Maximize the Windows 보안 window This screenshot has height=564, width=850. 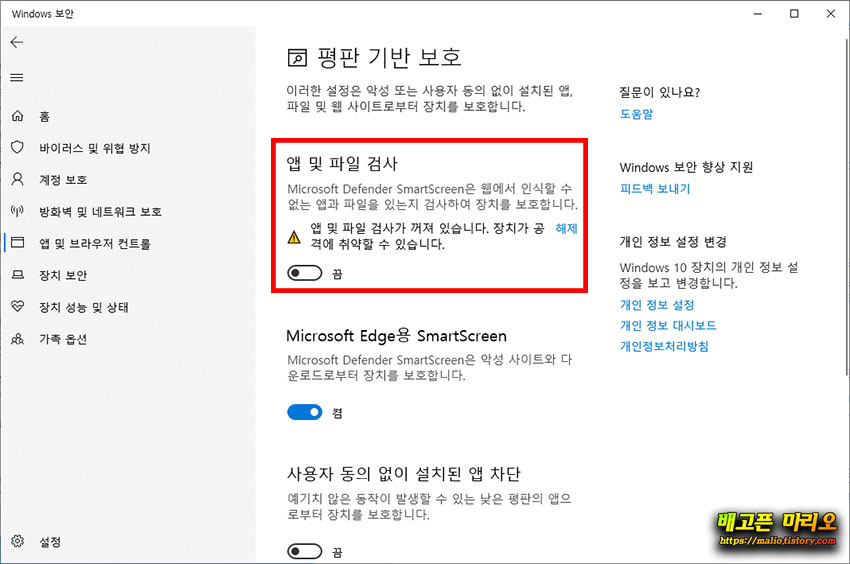[794, 14]
